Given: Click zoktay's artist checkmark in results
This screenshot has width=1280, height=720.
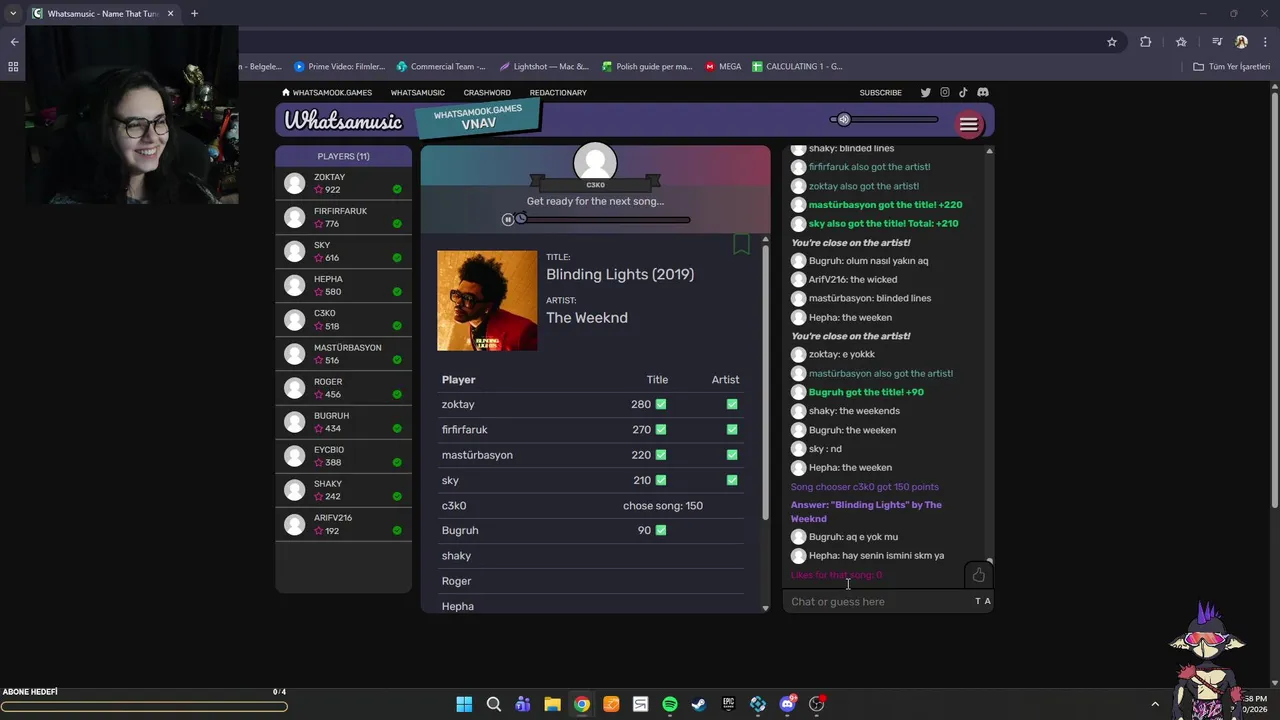Looking at the screenshot, I should [732, 404].
